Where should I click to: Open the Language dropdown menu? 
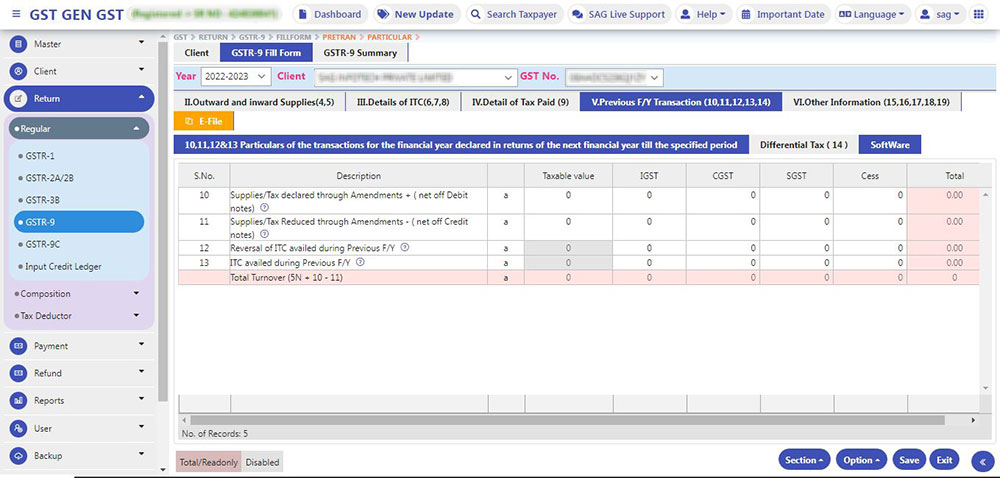pyautogui.click(x=873, y=15)
